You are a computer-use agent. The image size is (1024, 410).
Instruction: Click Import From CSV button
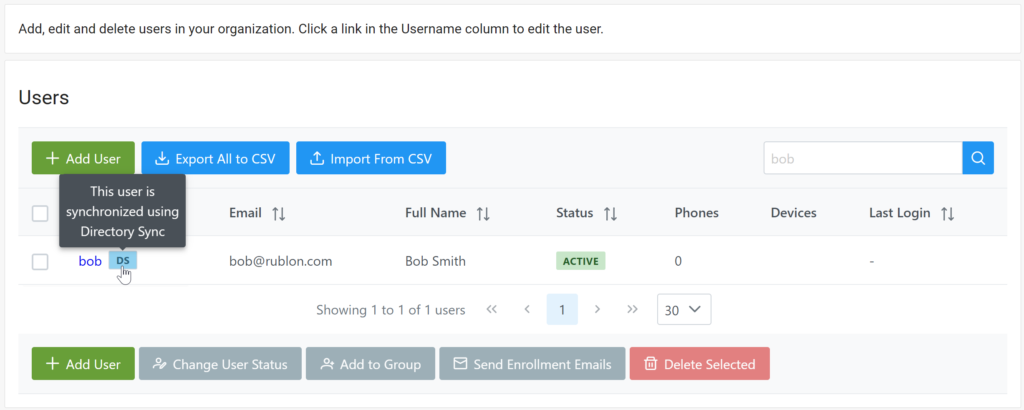371,158
